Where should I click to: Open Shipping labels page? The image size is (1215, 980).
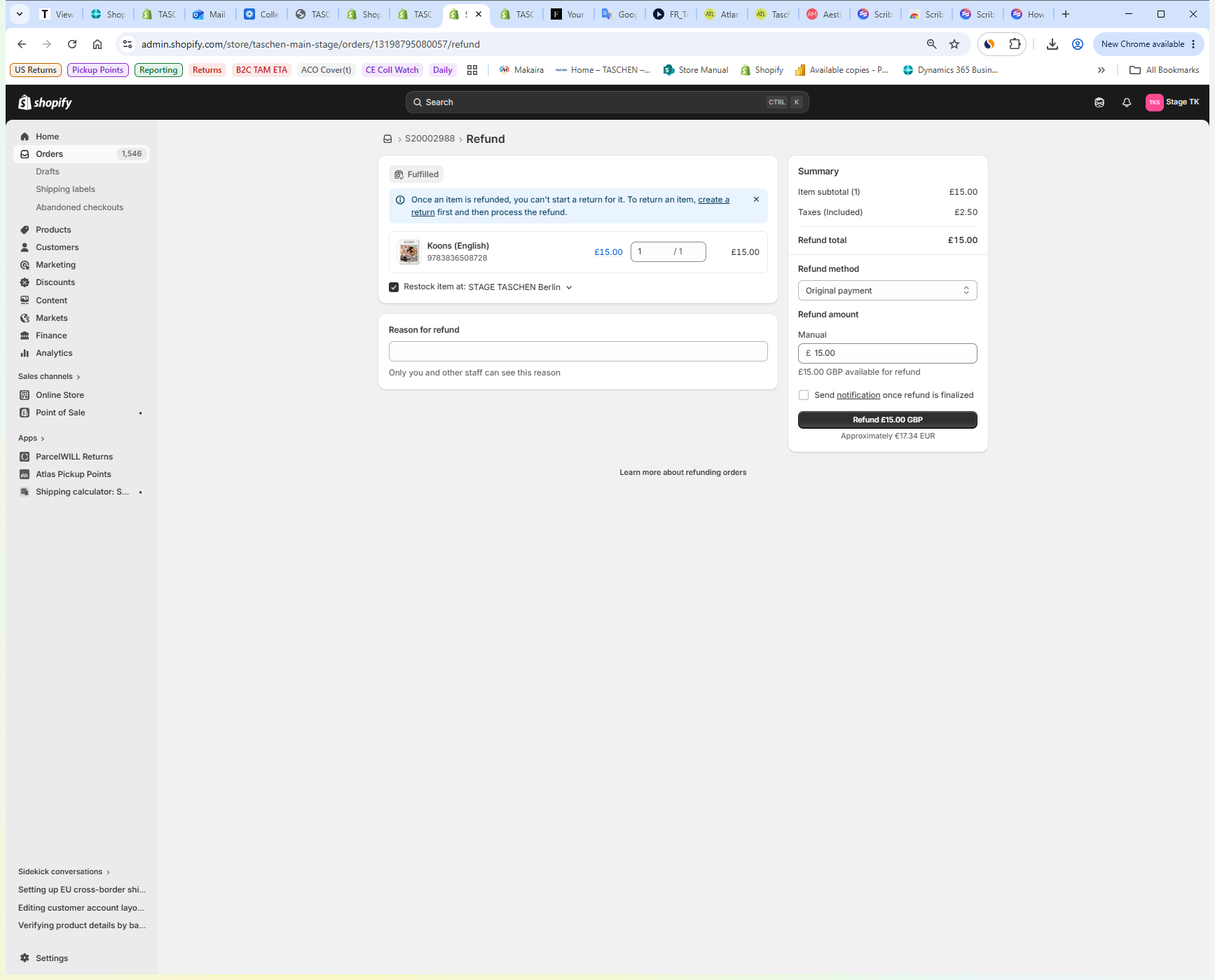(65, 189)
